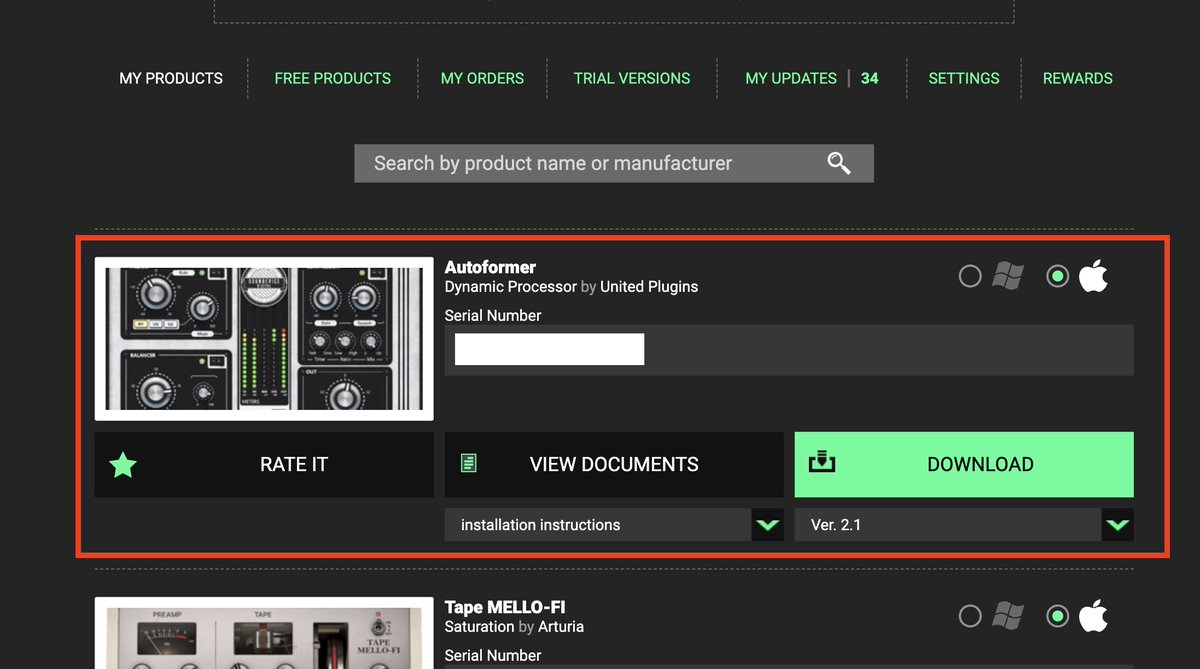Click the installation instructions dropdown arrow
Image resolution: width=1200 pixels, height=669 pixels.
[x=768, y=524]
